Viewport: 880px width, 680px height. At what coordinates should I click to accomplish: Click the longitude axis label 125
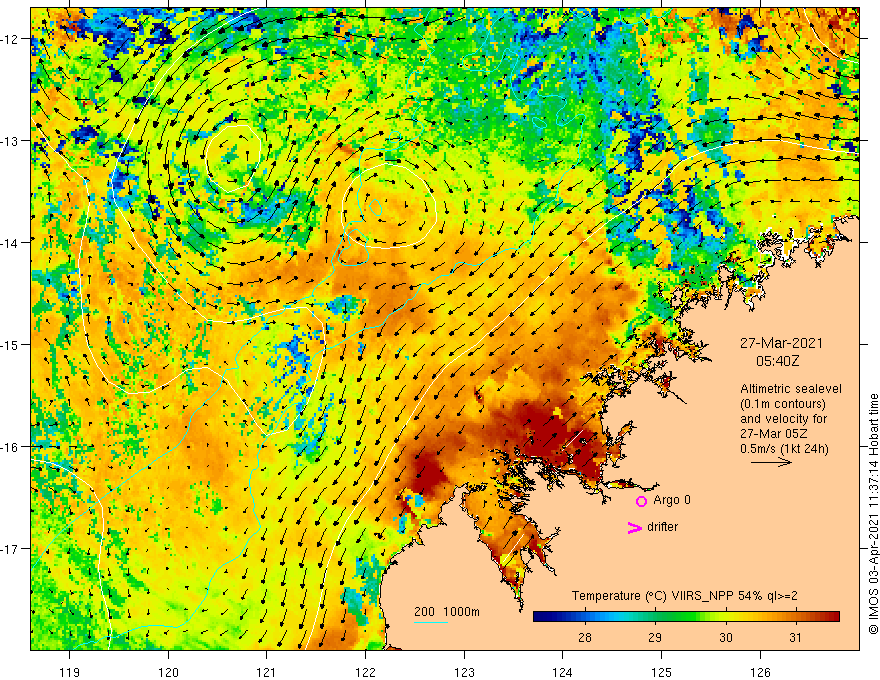coord(661,672)
